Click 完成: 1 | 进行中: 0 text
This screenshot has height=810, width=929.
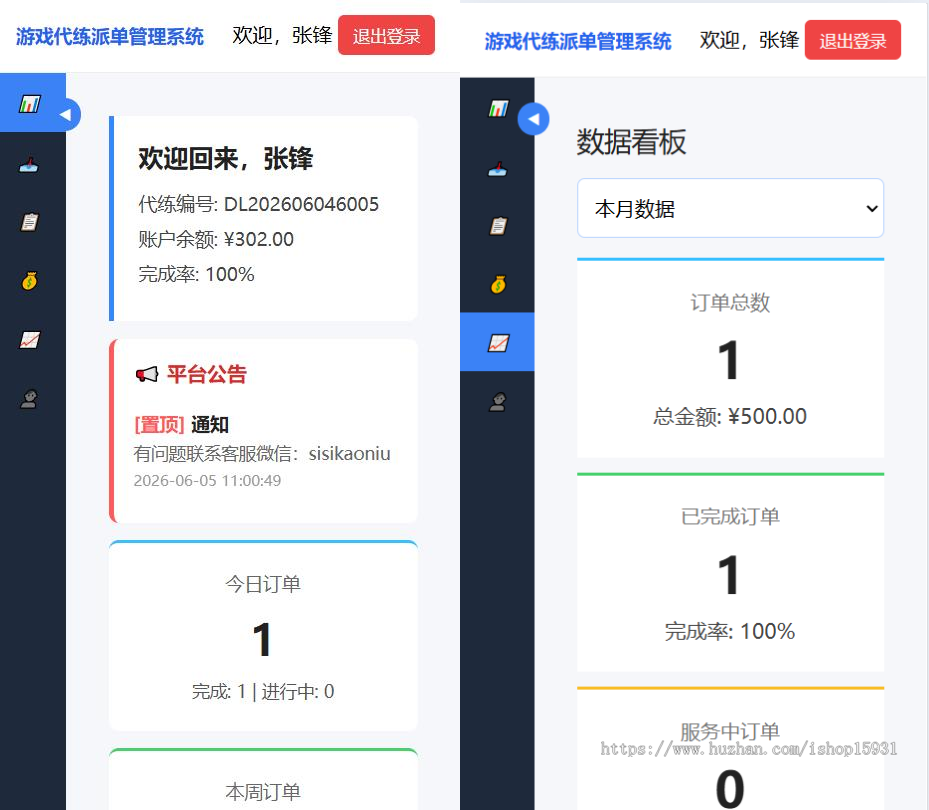point(263,691)
